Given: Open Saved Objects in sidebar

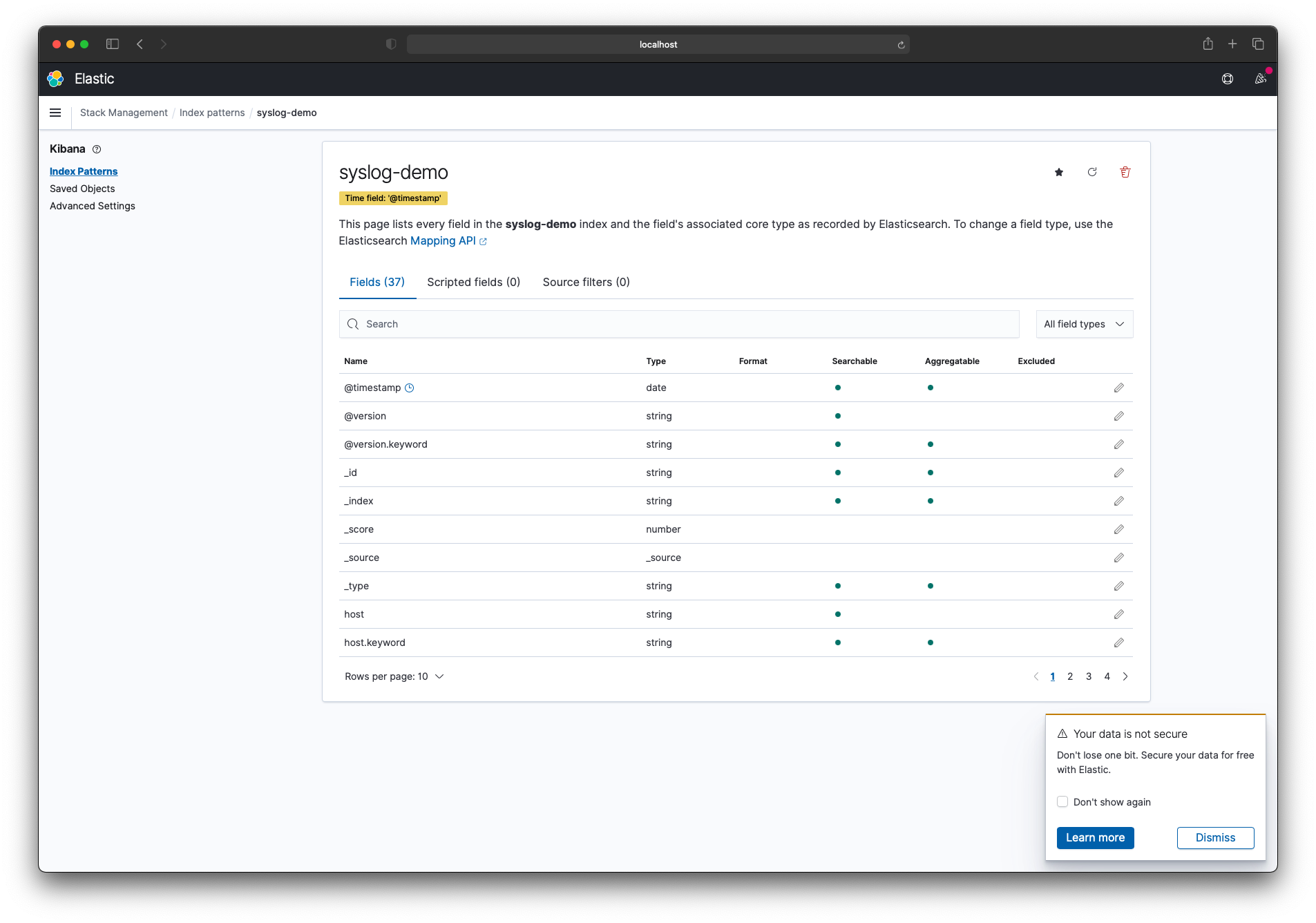Looking at the screenshot, I should [x=82, y=189].
